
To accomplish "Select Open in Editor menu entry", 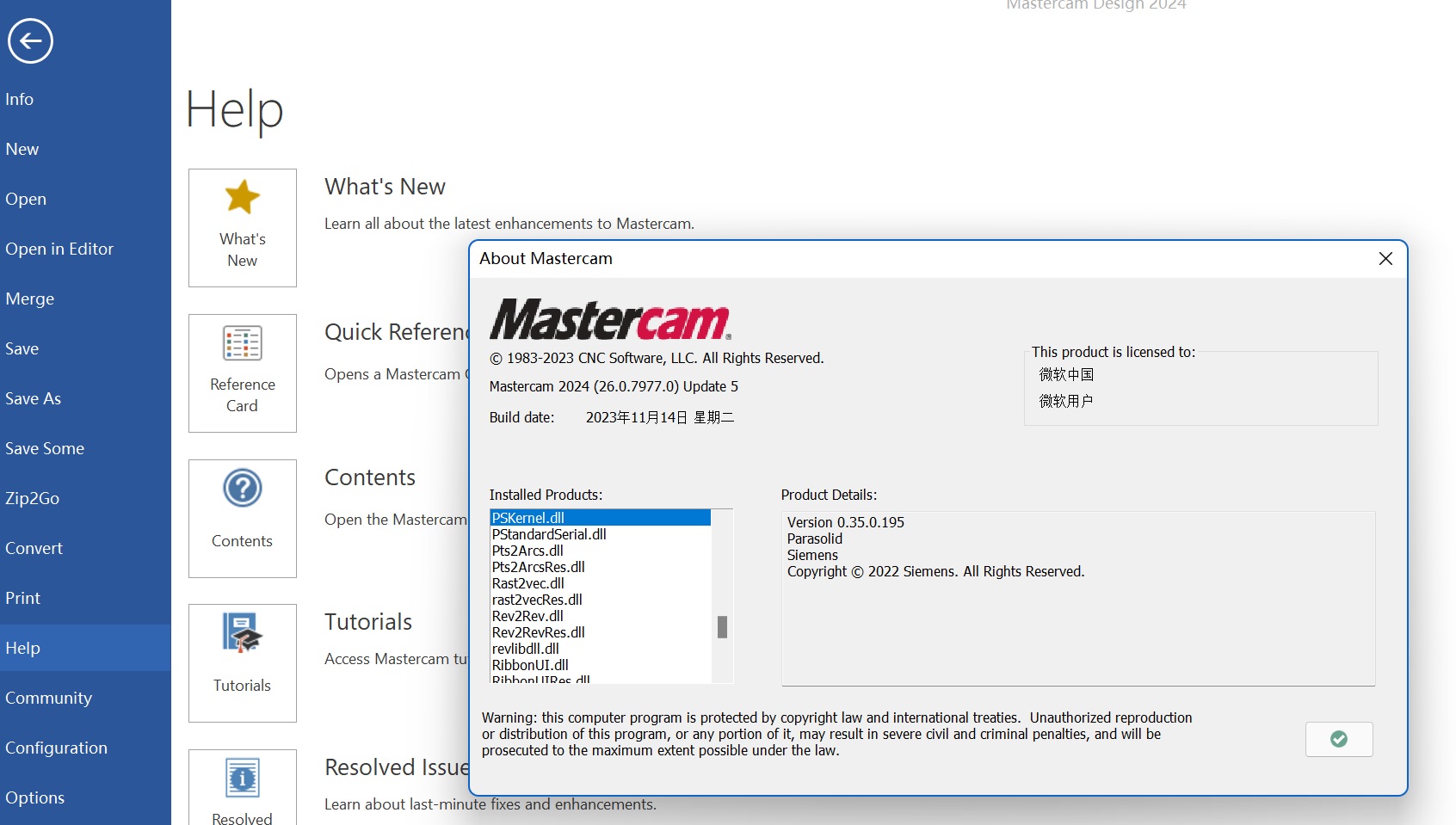I will (x=86, y=249).
